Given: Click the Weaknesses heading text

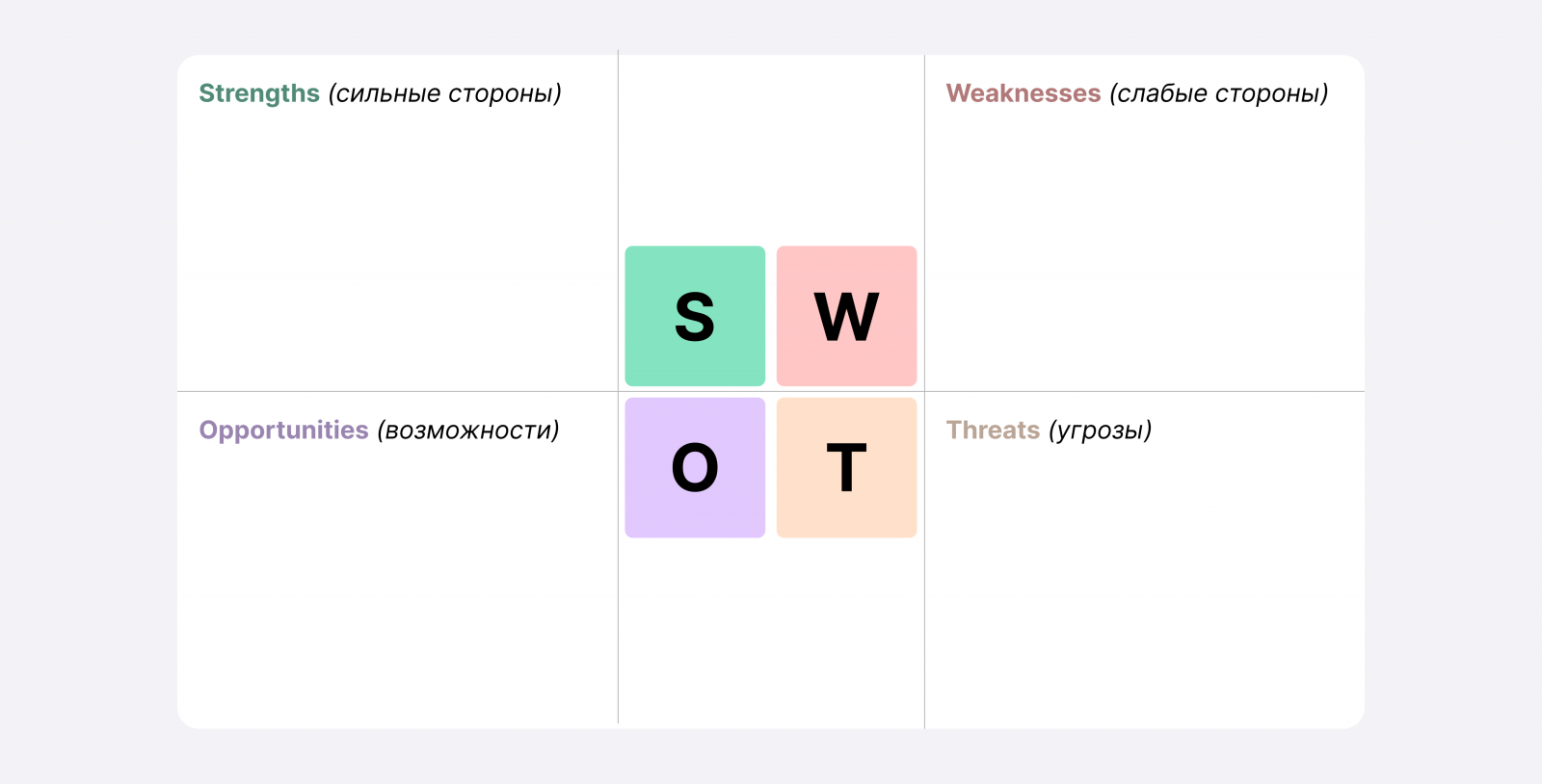Looking at the screenshot, I should click(1023, 93).
